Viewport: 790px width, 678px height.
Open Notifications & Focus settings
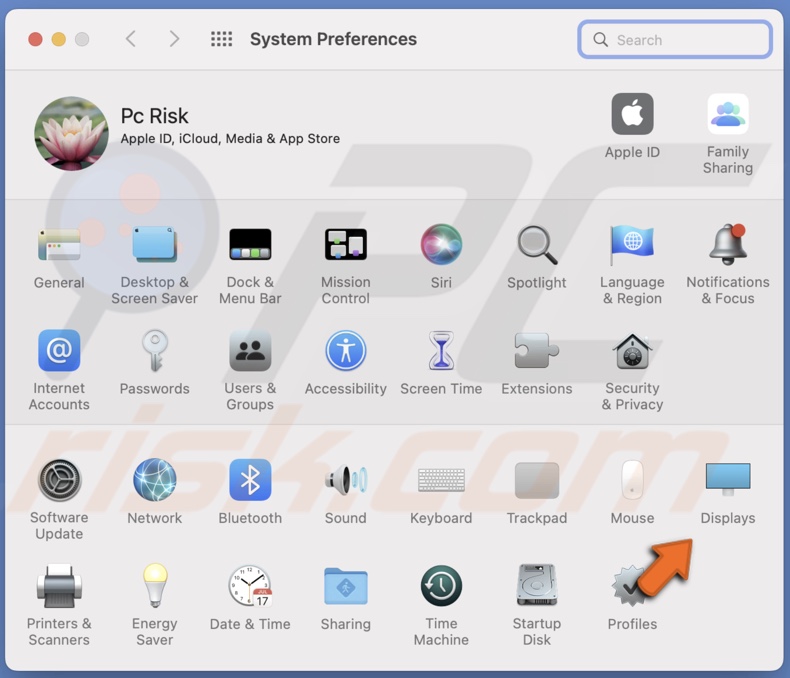(x=727, y=245)
